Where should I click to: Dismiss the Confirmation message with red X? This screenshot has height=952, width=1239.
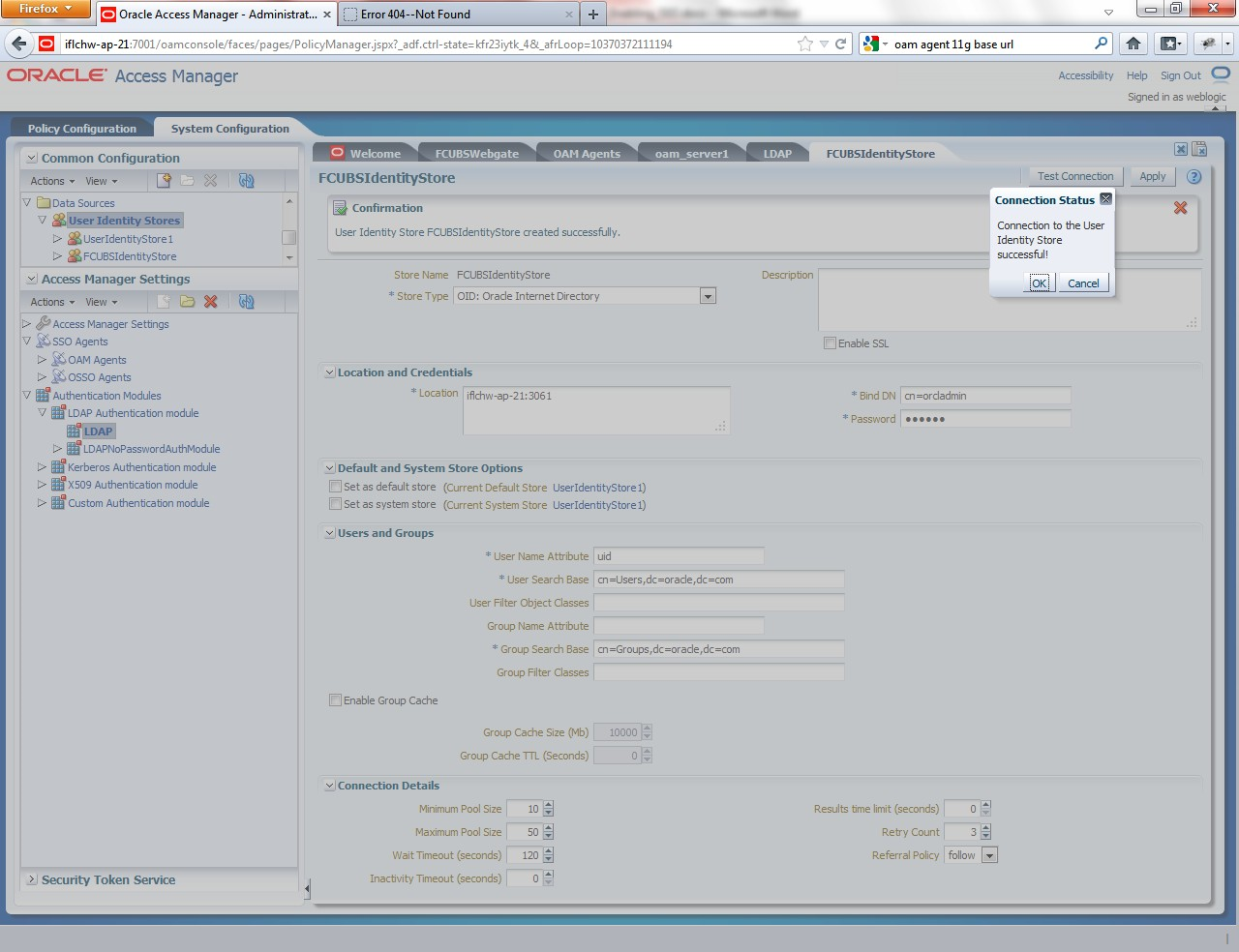click(x=1180, y=208)
